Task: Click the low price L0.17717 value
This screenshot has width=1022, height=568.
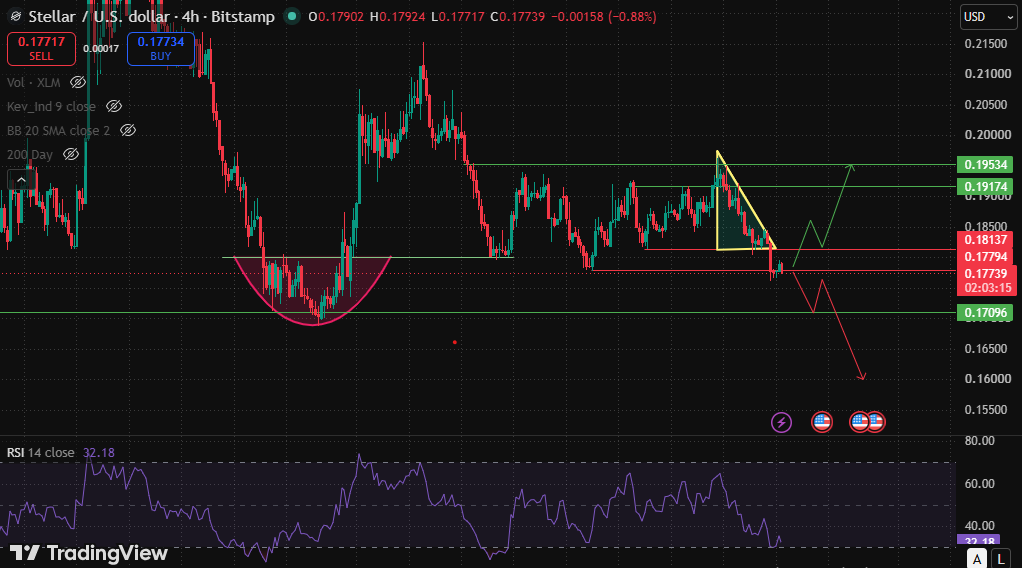Action: [458, 17]
